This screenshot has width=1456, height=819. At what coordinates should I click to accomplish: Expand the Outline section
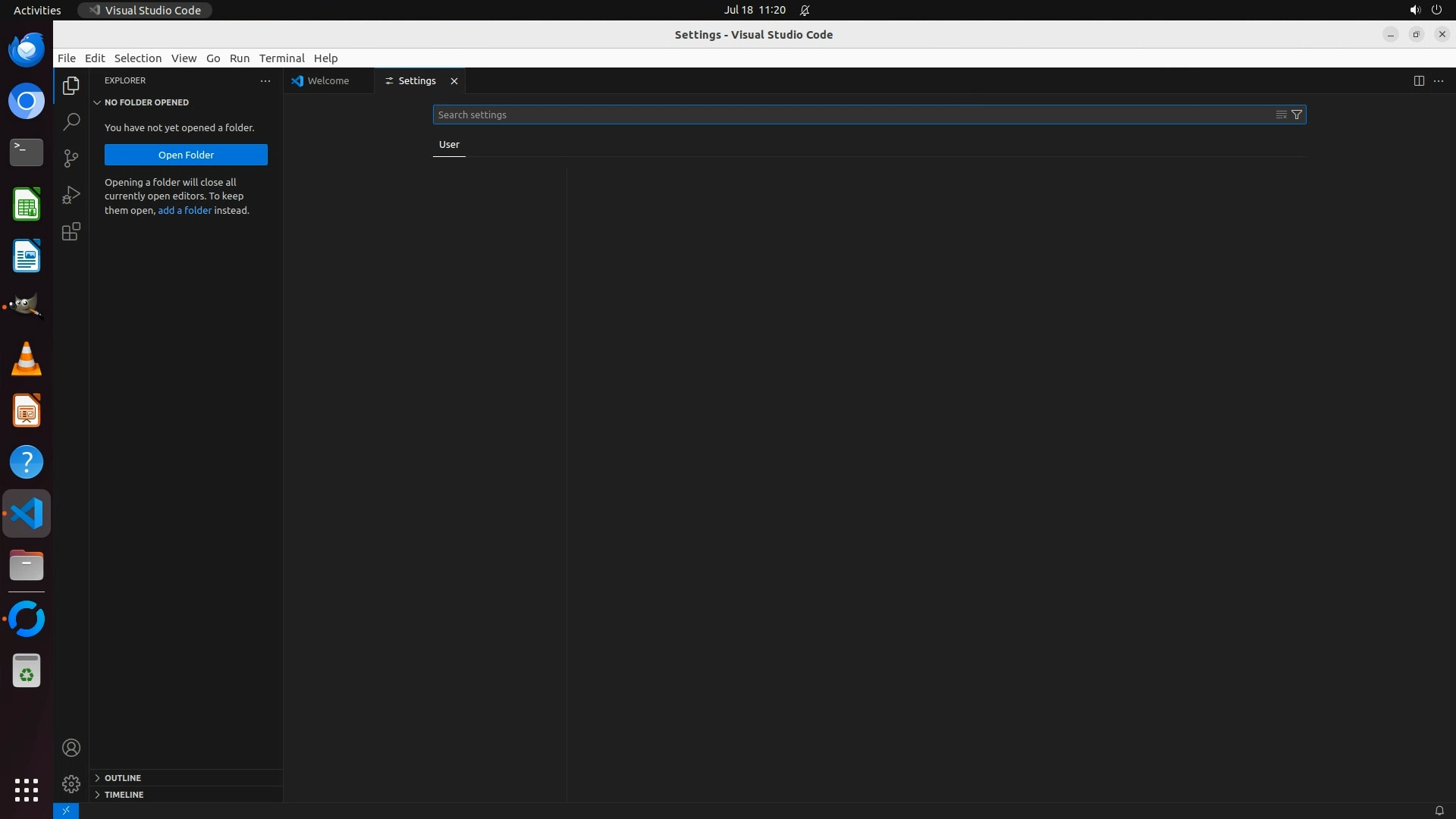pyautogui.click(x=123, y=778)
